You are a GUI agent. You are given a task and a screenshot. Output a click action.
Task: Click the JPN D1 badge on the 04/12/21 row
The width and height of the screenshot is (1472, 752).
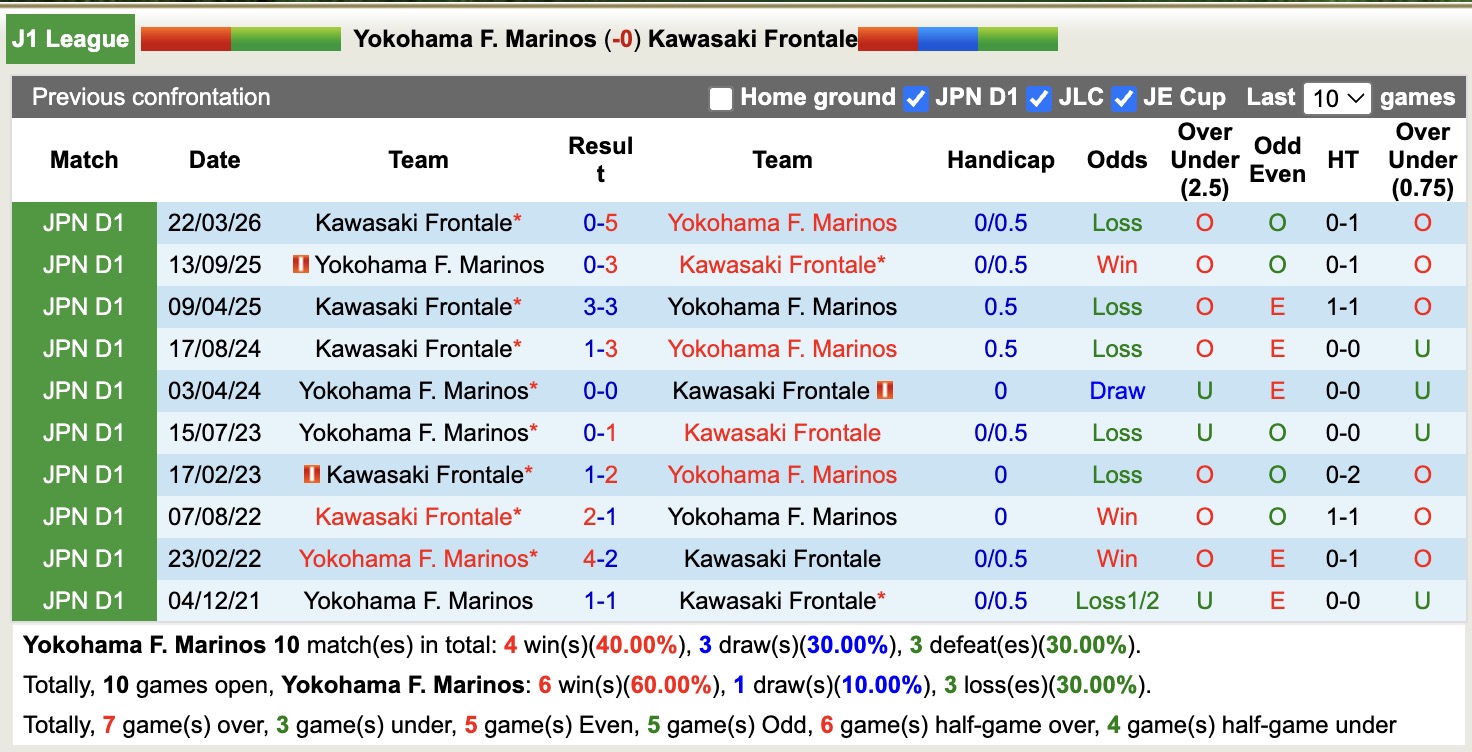tap(84, 600)
